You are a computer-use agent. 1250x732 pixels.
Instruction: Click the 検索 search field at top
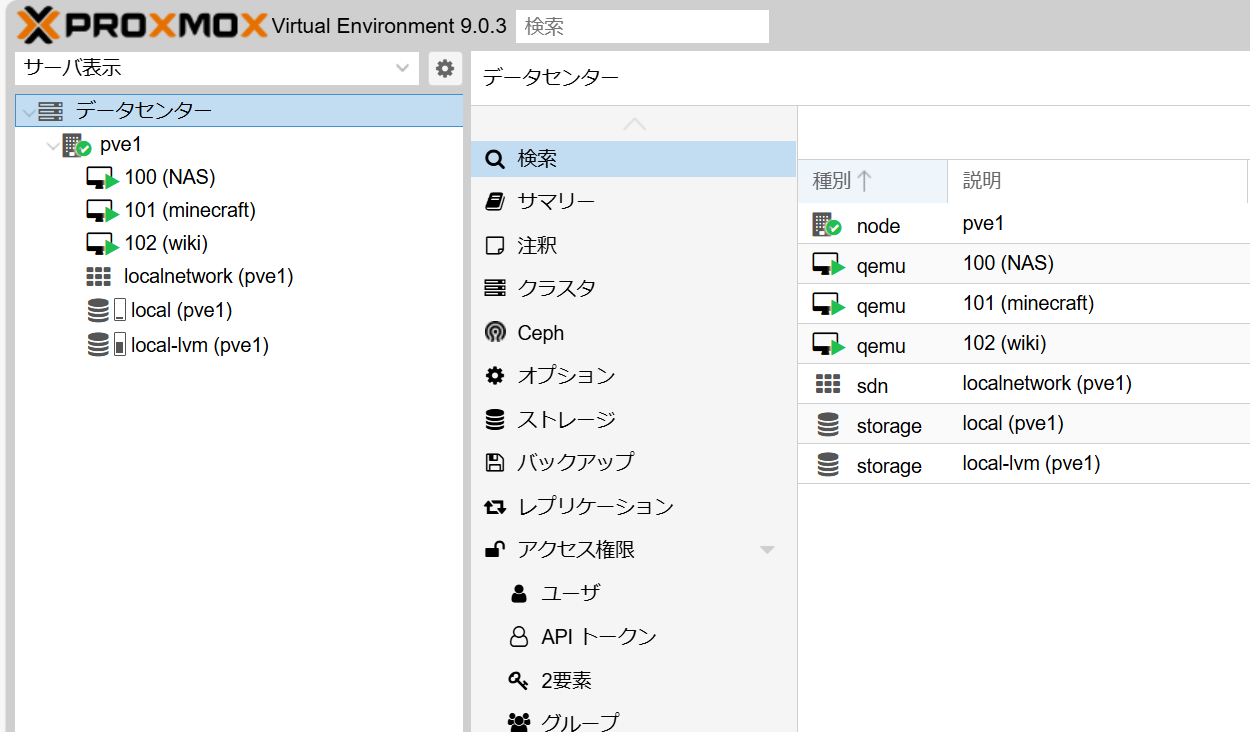pyautogui.click(x=642, y=27)
